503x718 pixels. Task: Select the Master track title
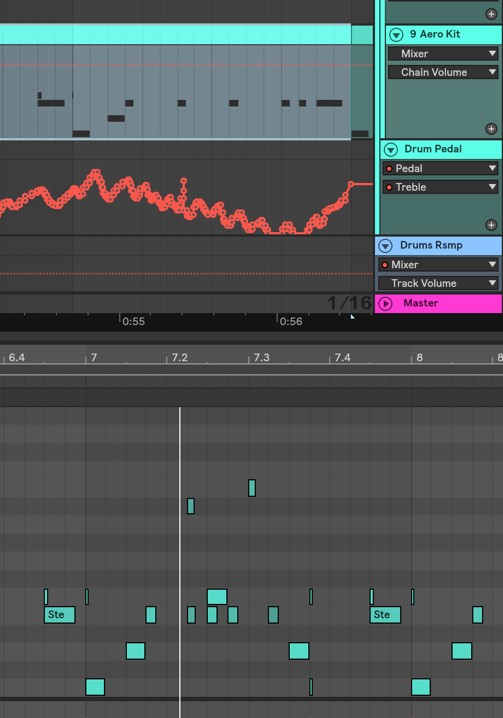421,303
